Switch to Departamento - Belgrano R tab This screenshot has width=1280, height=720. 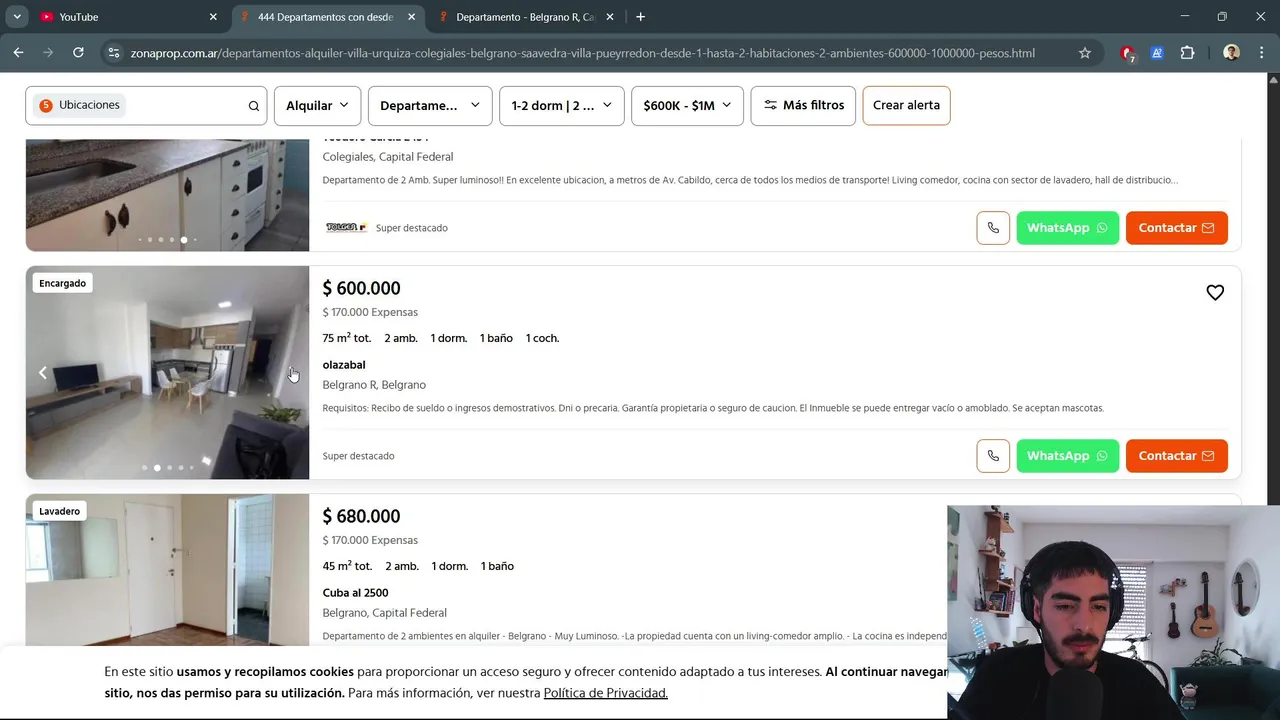pyautogui.click(x=526, y=17)
